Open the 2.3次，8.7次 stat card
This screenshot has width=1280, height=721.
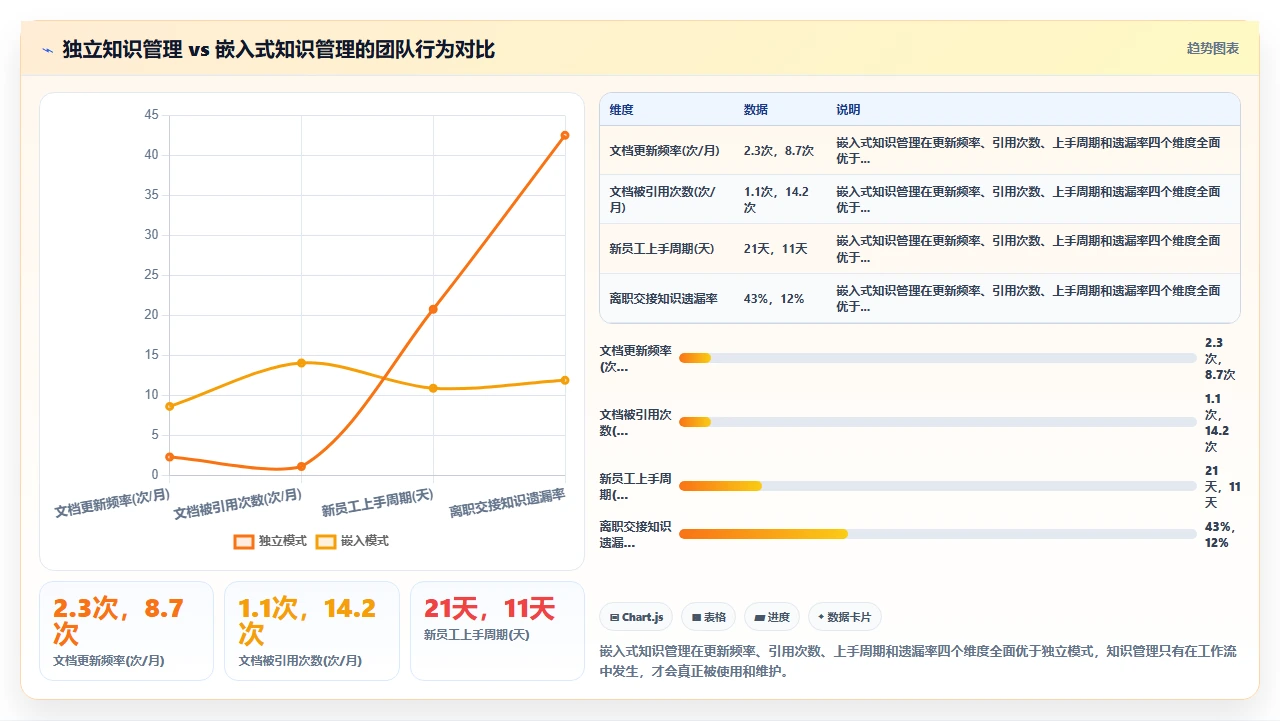(x=126, y=631)
